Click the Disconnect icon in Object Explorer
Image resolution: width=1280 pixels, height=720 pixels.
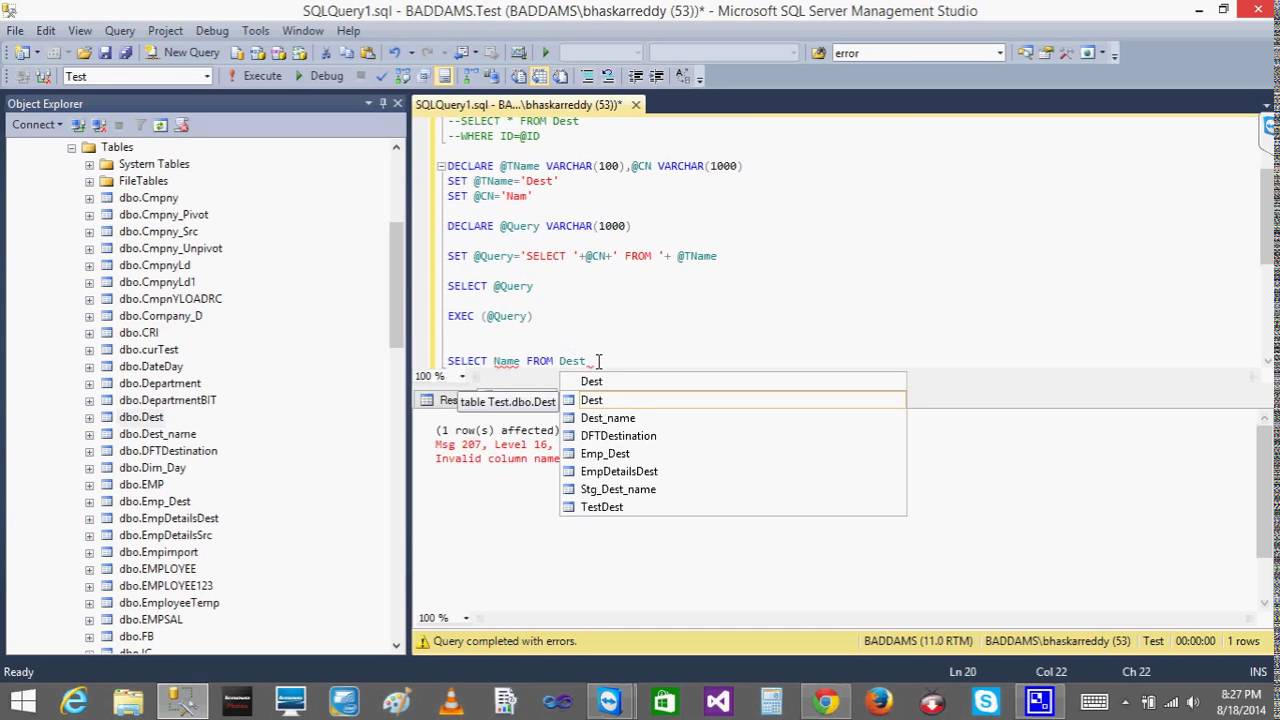[x=99, y=125]
